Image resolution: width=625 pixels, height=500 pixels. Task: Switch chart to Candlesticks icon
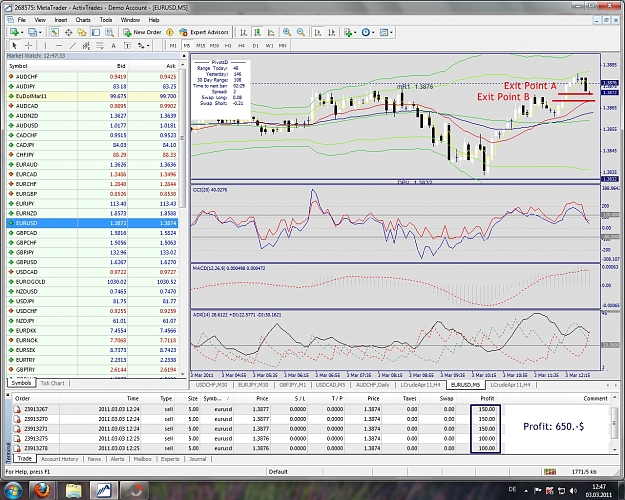click(257, 32)
